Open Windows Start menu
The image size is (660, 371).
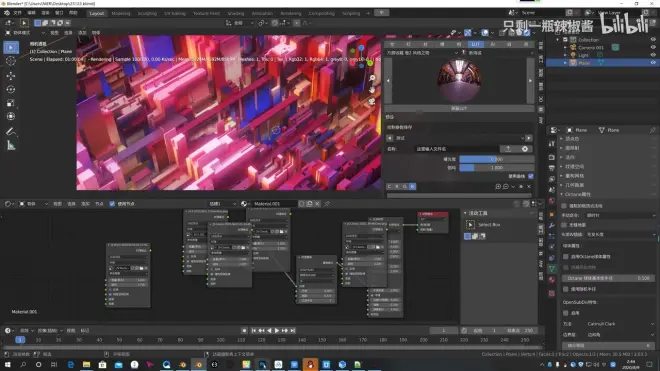click(7, 364)
